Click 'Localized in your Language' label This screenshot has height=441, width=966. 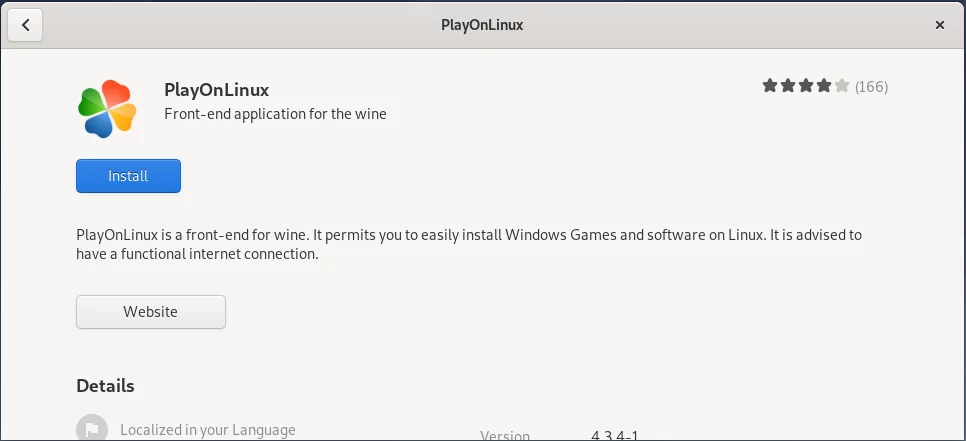208,430
